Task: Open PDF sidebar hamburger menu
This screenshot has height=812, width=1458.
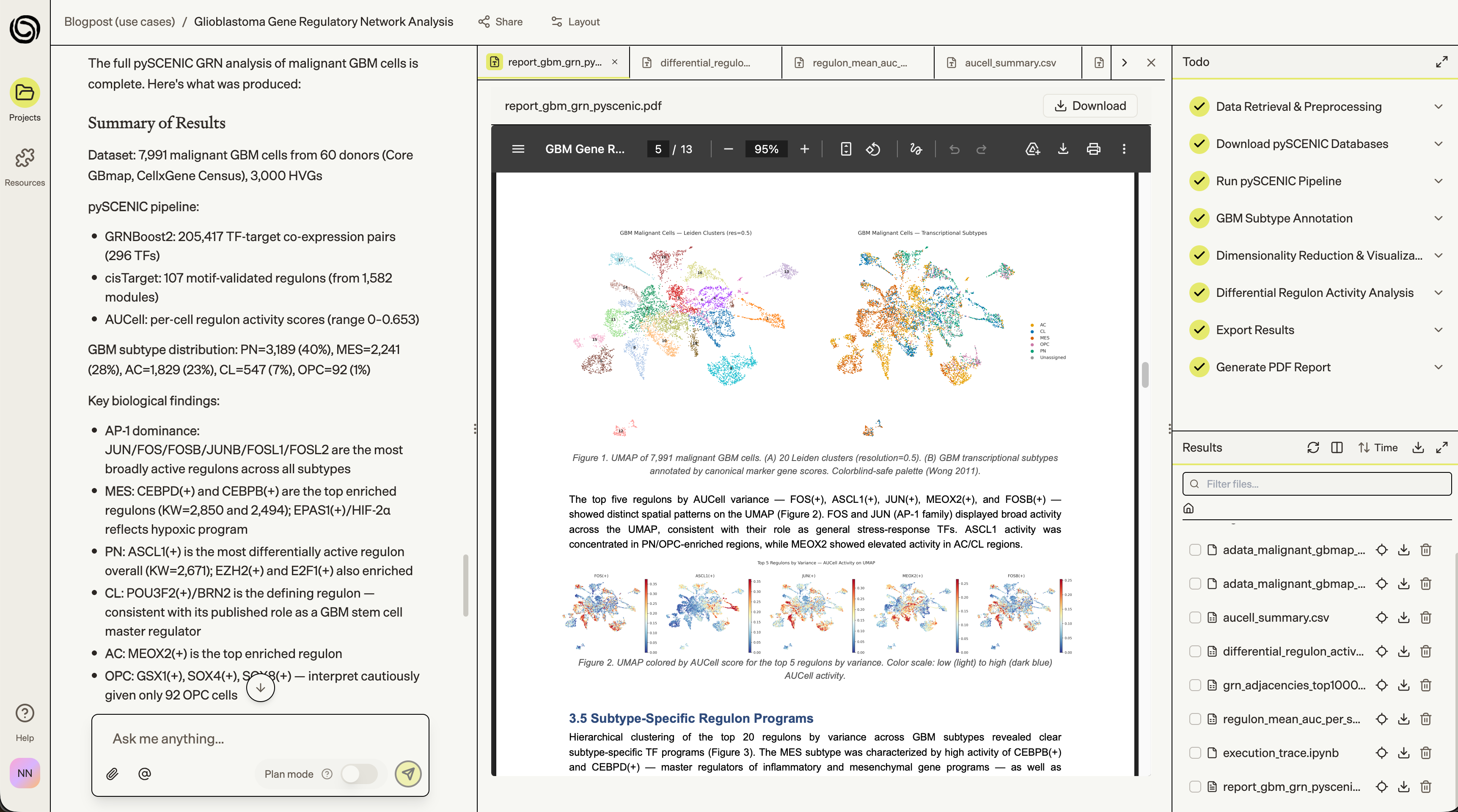Action: [518, 149]
